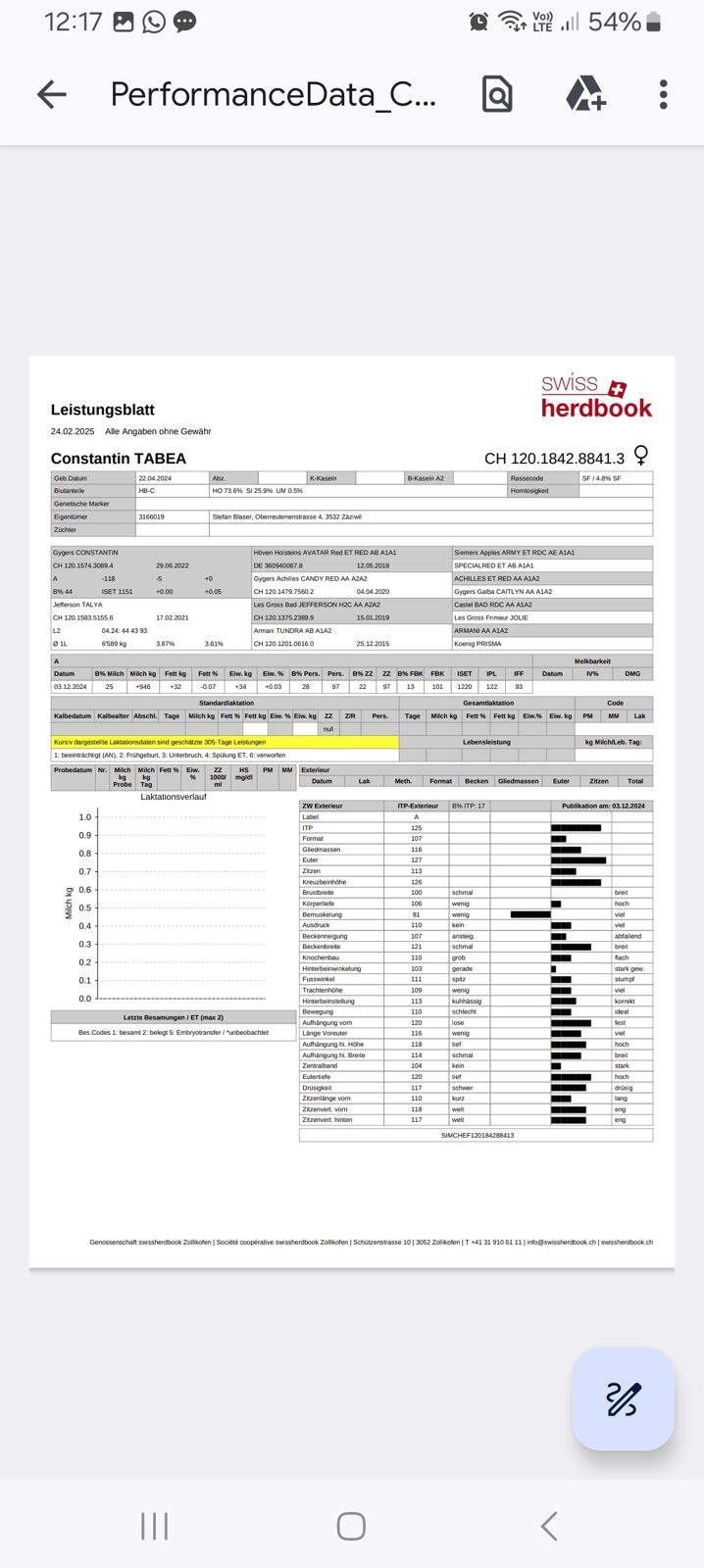Image resolution: width=704 pixels, height=1568 pixels.
Task: Open the three-dot overflow menu
Action: 664,94
